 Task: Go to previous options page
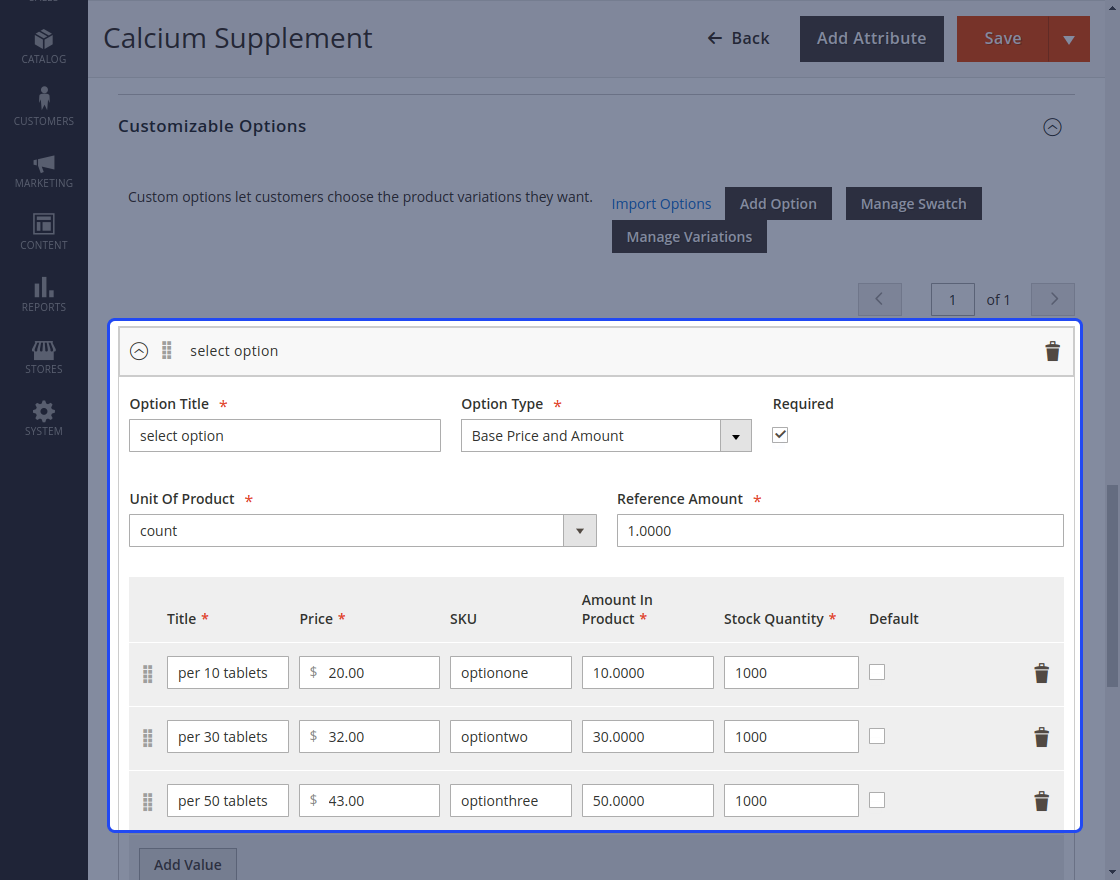(879, 299)
